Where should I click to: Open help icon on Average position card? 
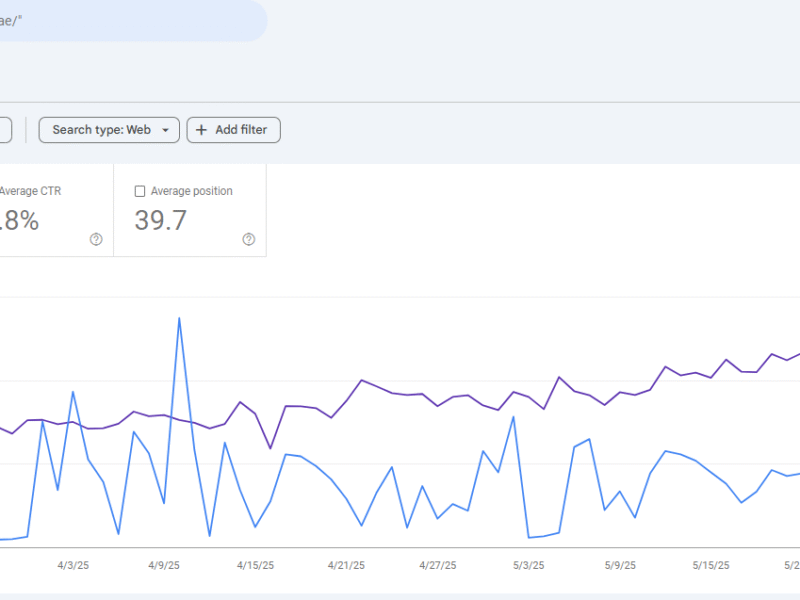click(x=248, y=239)
